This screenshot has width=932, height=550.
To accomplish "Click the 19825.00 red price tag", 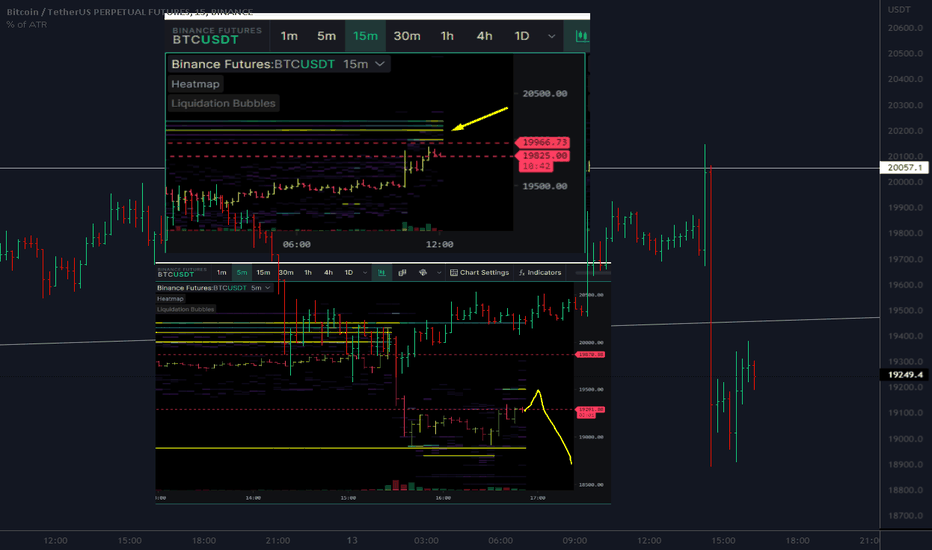I will 544,156.
